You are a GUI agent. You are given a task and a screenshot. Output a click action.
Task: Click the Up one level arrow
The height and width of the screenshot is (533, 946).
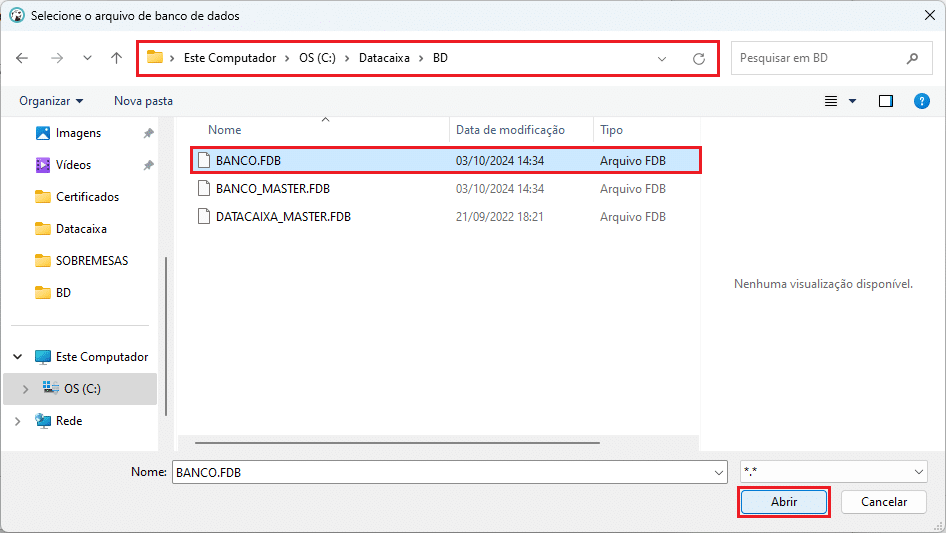pyautogui.click(x=116, y=58)
